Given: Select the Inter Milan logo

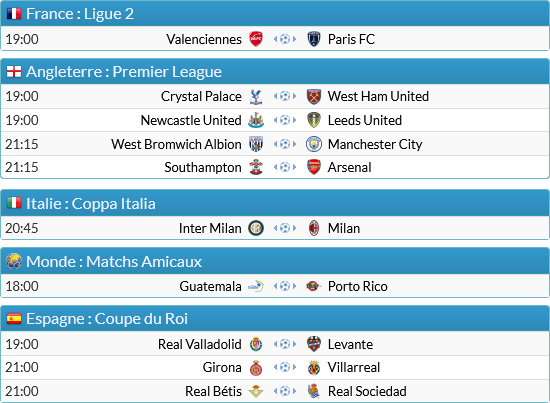Looking at the screenshot, I should (x=256, y=228).
